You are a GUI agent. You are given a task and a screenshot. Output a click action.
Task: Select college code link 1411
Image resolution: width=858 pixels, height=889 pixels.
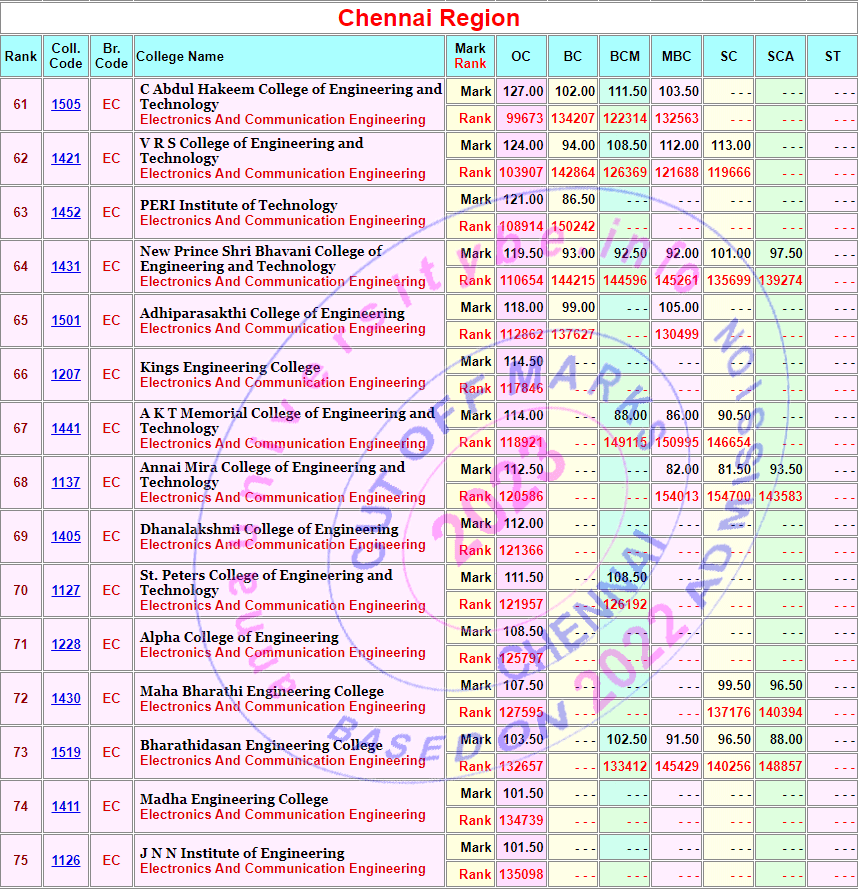(x=66, y=806)
